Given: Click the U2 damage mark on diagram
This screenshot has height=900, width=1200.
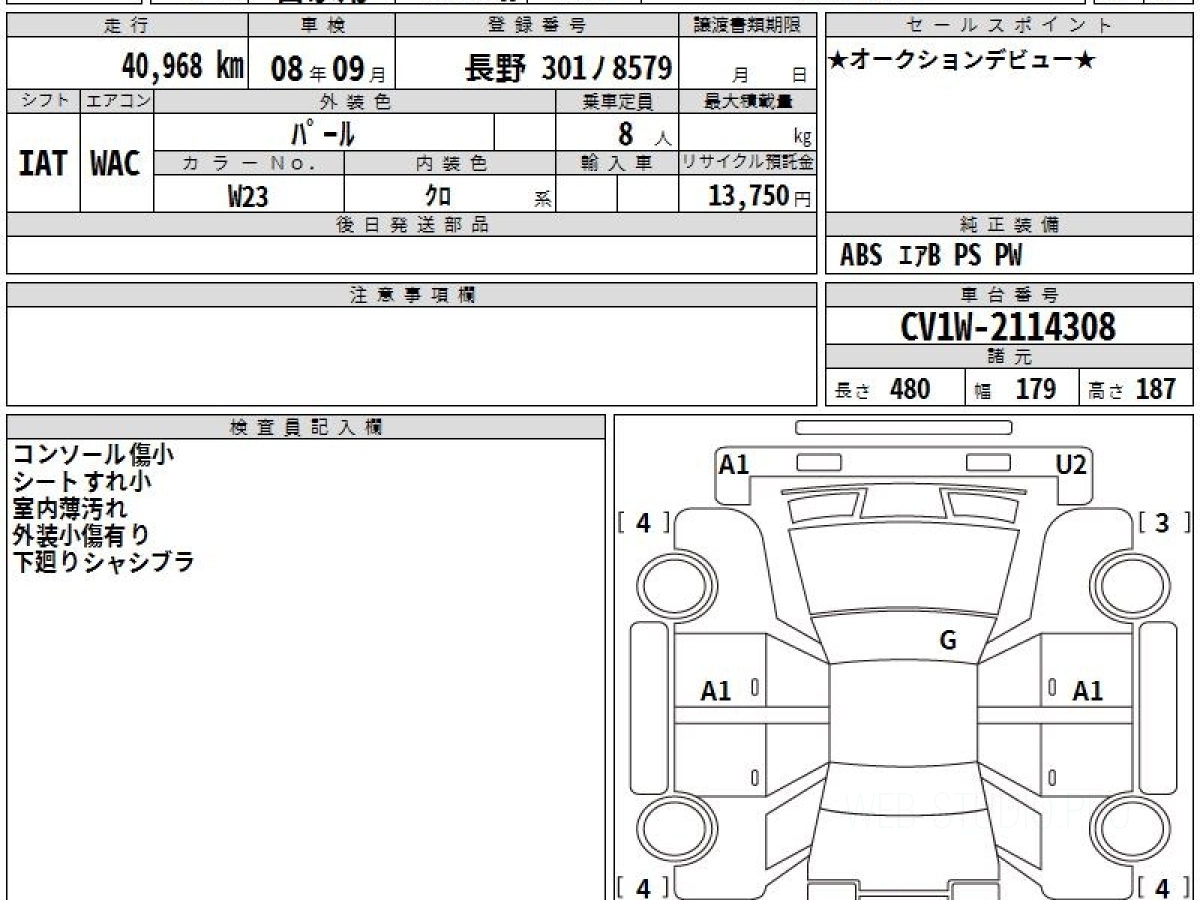Looking at the screenshot, I should 1071,464.
